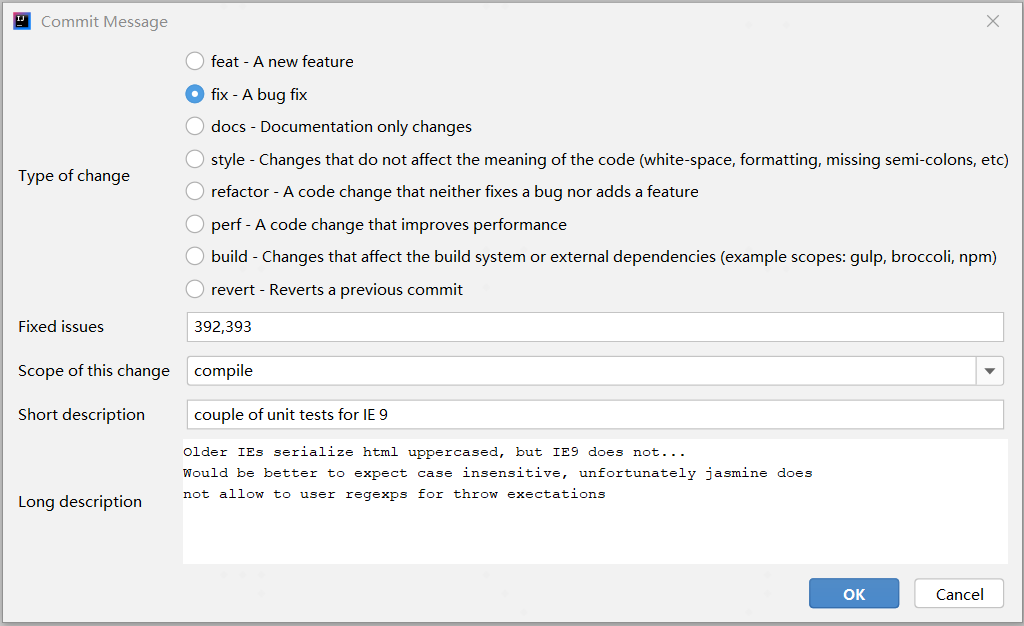Click inside the Long description text area
1024x626 pixels.
click(594, 530)
